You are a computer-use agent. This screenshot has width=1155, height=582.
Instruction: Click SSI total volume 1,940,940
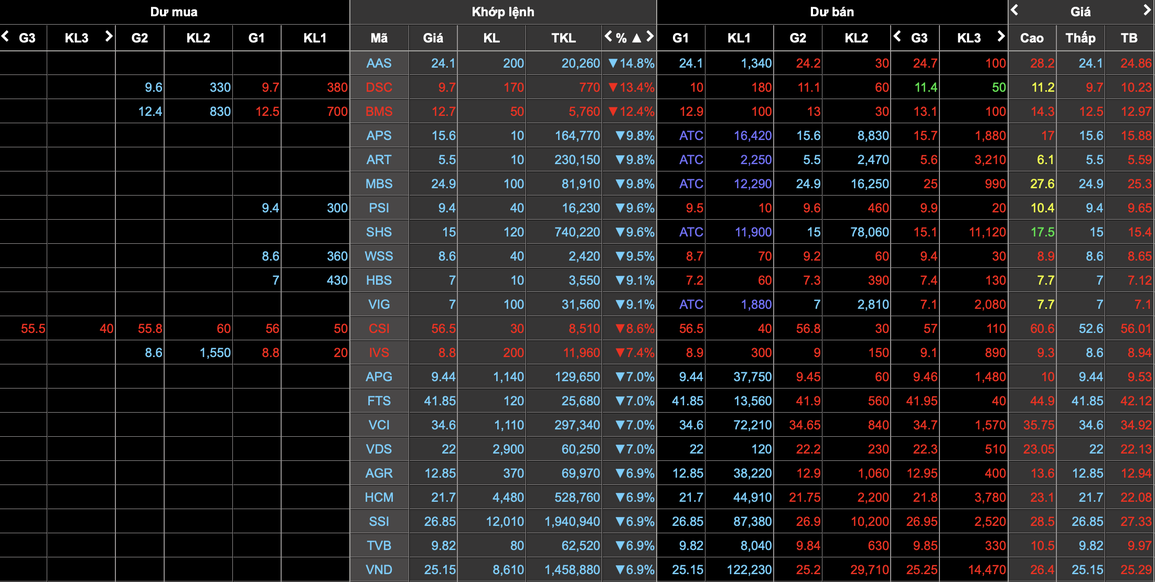click(572, 522)
